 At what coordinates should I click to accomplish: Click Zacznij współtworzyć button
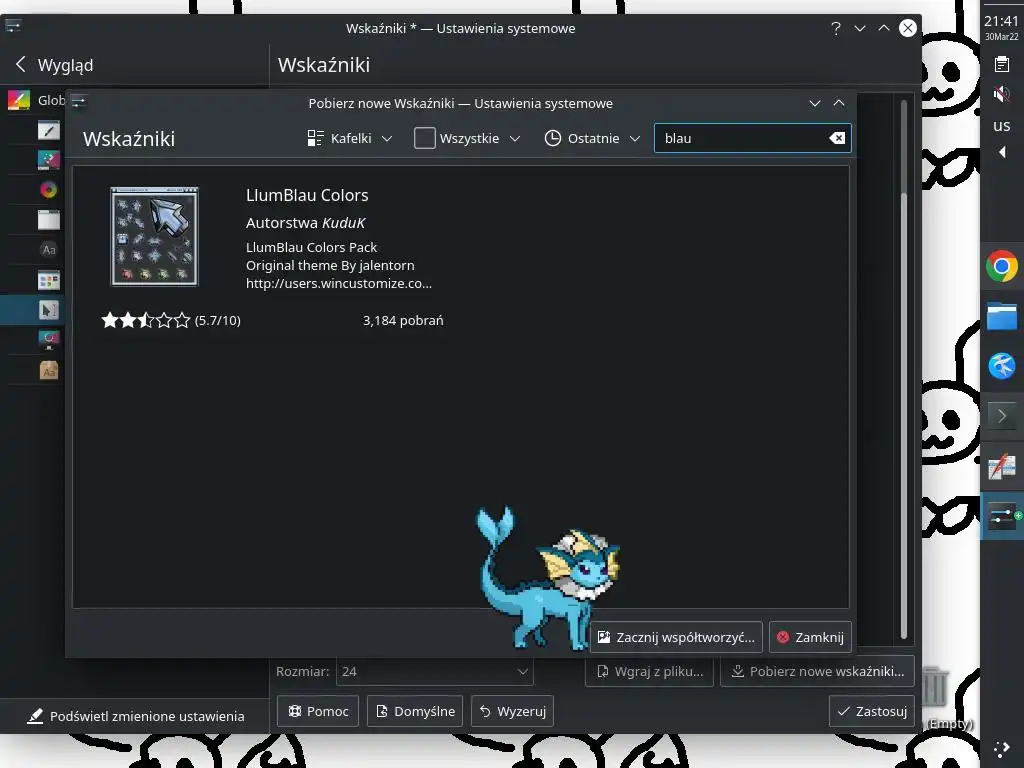coord(676,637)
